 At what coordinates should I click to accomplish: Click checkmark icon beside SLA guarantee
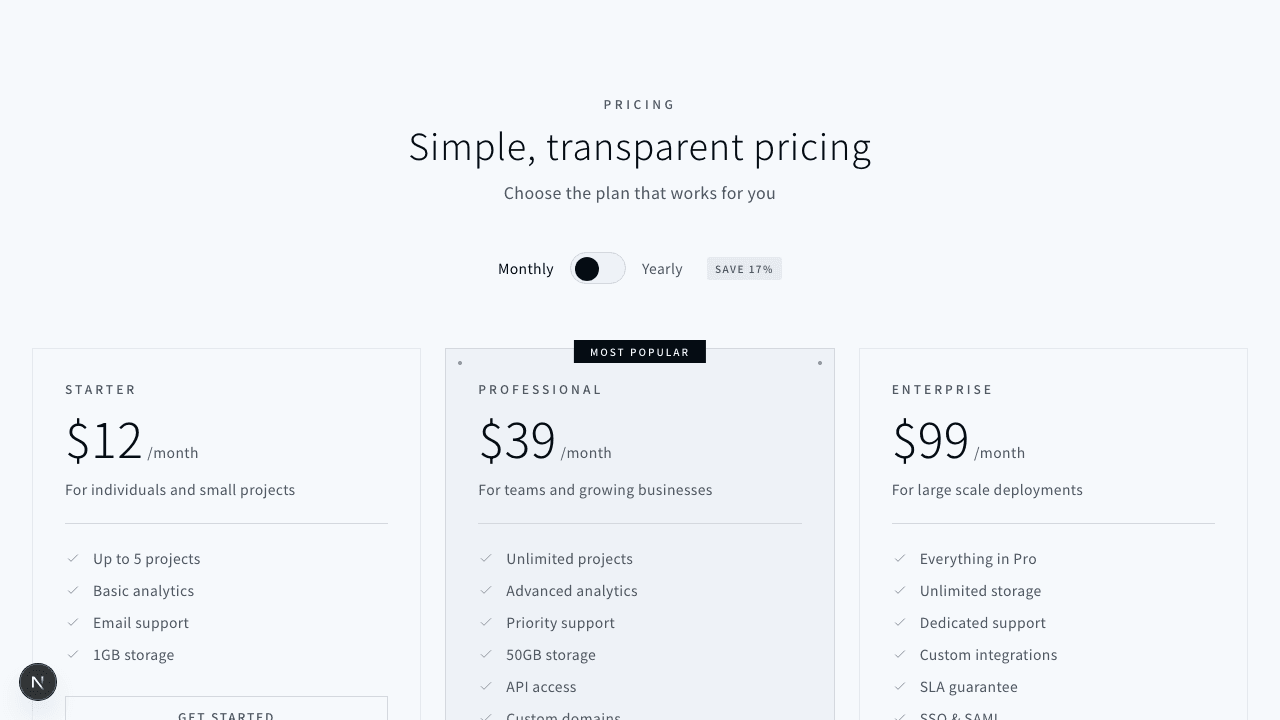(900, 687)
